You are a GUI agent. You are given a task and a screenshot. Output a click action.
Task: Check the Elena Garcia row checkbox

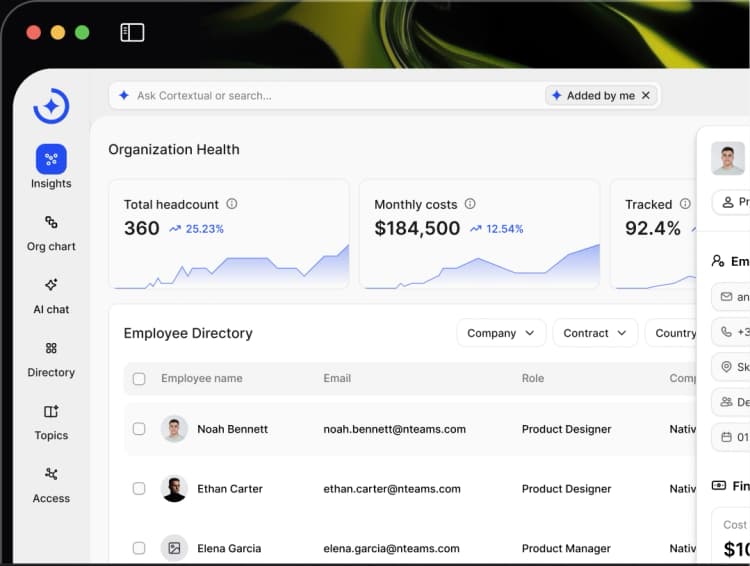(x=139, y=548)
